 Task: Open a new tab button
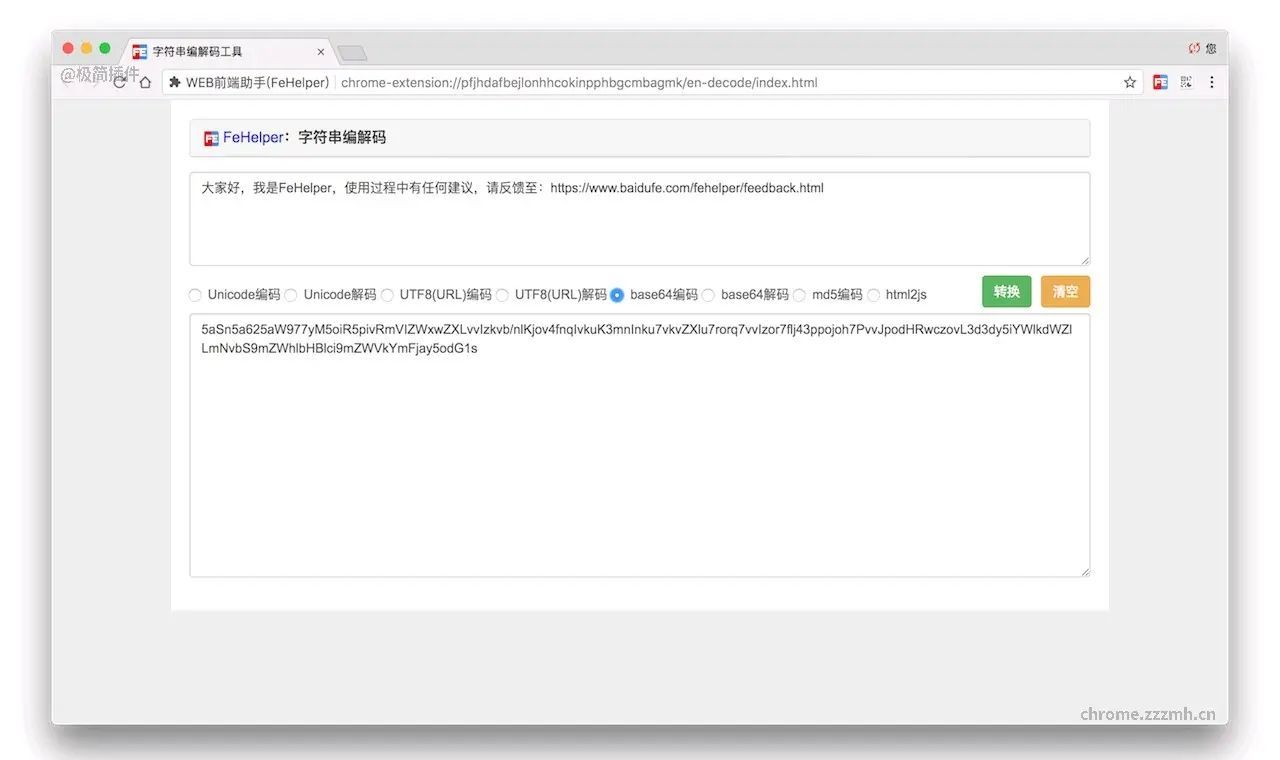click(352, 53)
